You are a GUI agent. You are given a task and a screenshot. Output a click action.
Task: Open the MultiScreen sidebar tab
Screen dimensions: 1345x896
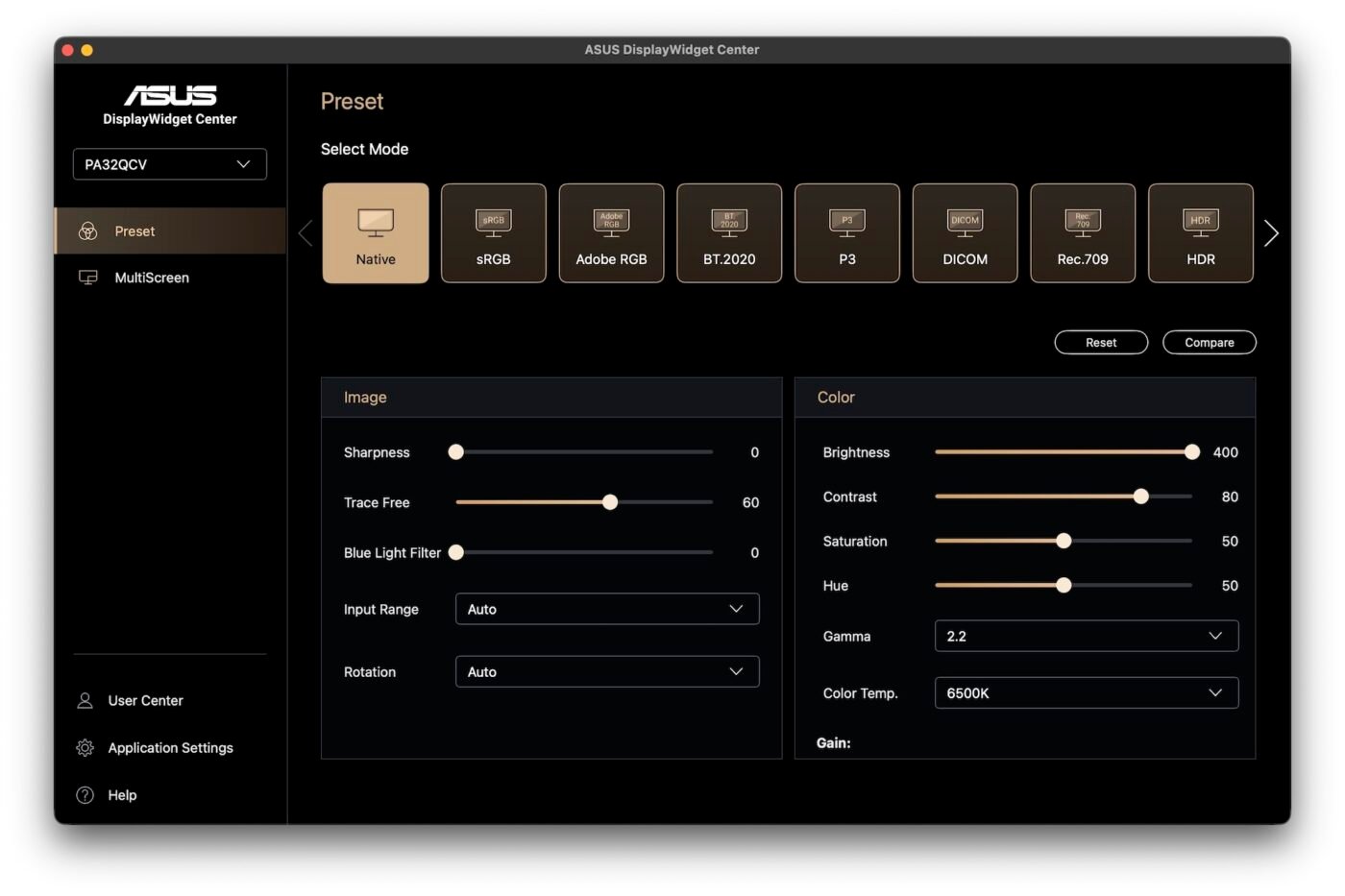click(152, 278)
